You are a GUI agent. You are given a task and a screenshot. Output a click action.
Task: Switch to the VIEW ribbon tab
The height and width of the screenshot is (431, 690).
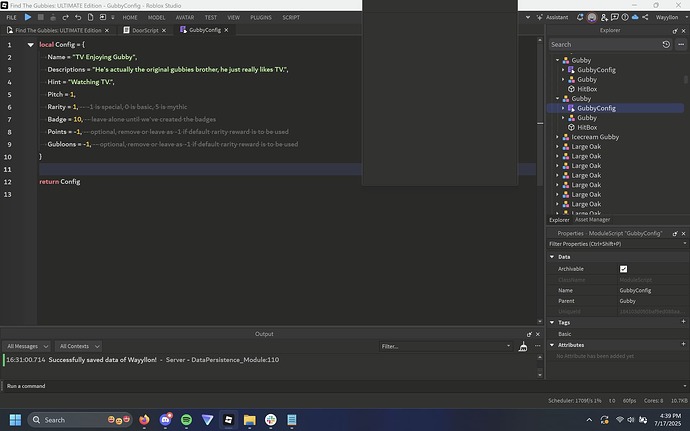coord(234,17)
